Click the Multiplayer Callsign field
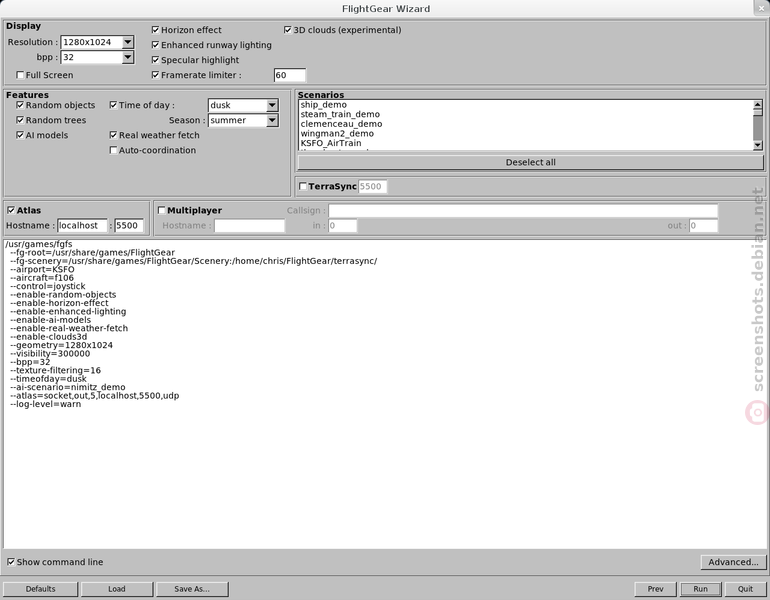Screen dimensions: 770x600 click(523, 211)
